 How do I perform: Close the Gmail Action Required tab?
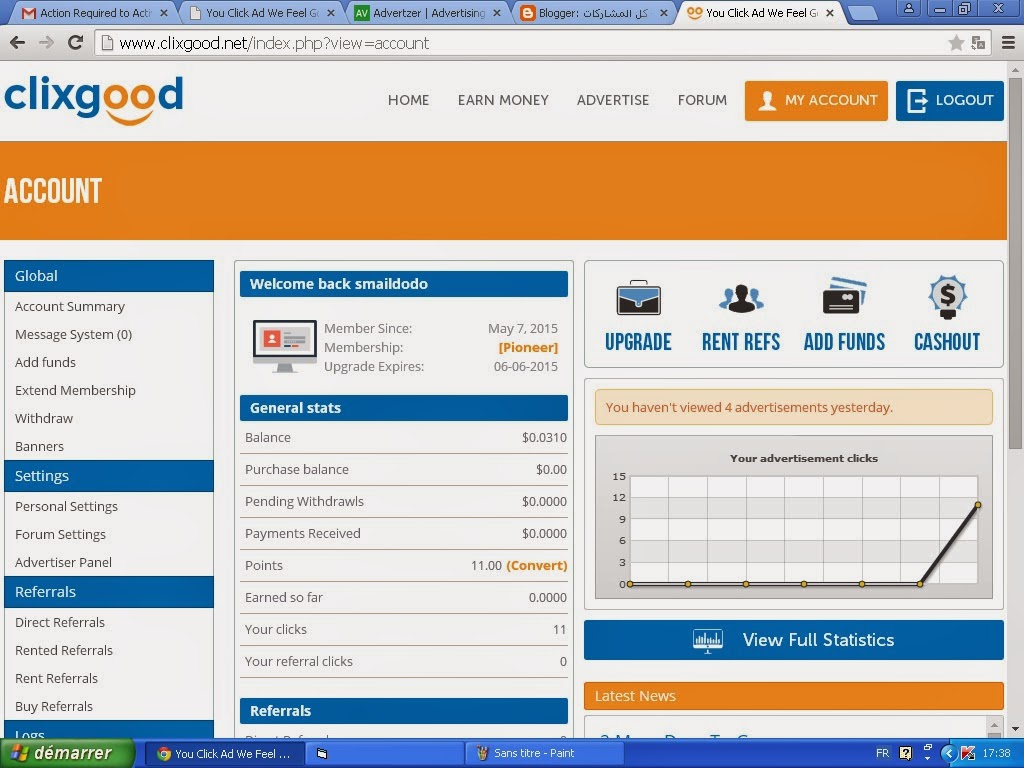pyautogui.click(x=163, y=13)
